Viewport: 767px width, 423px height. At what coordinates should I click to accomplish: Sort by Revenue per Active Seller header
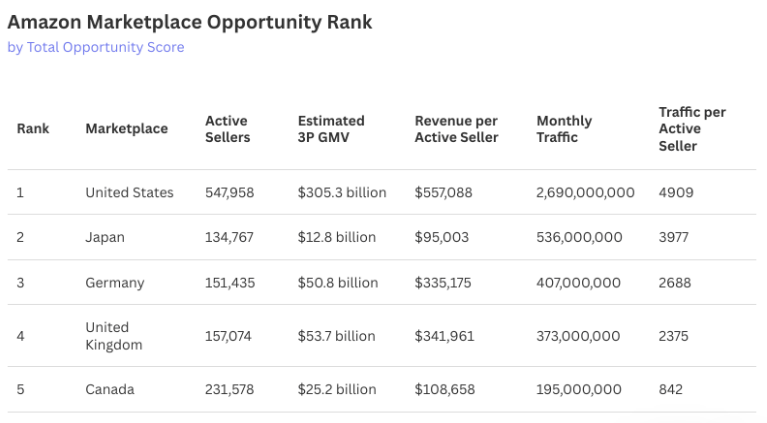tap(456, 129)
